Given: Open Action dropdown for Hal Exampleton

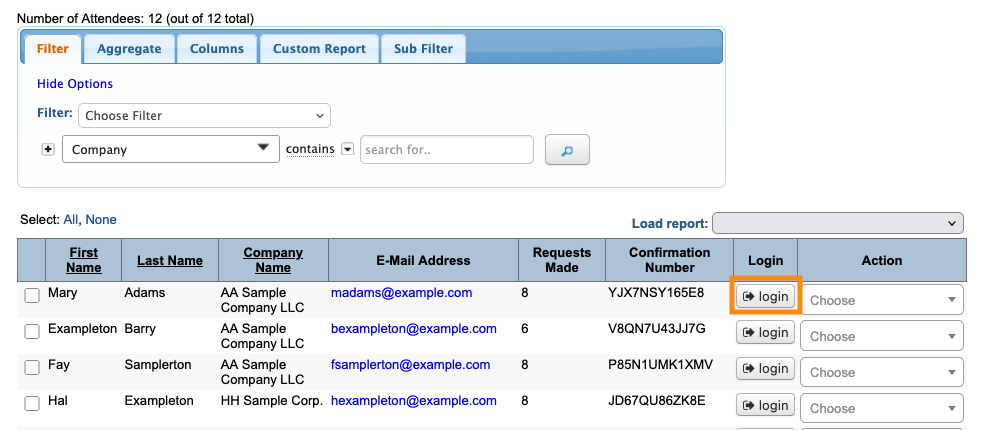Looking at the screenshot, I should coord(881,408).
